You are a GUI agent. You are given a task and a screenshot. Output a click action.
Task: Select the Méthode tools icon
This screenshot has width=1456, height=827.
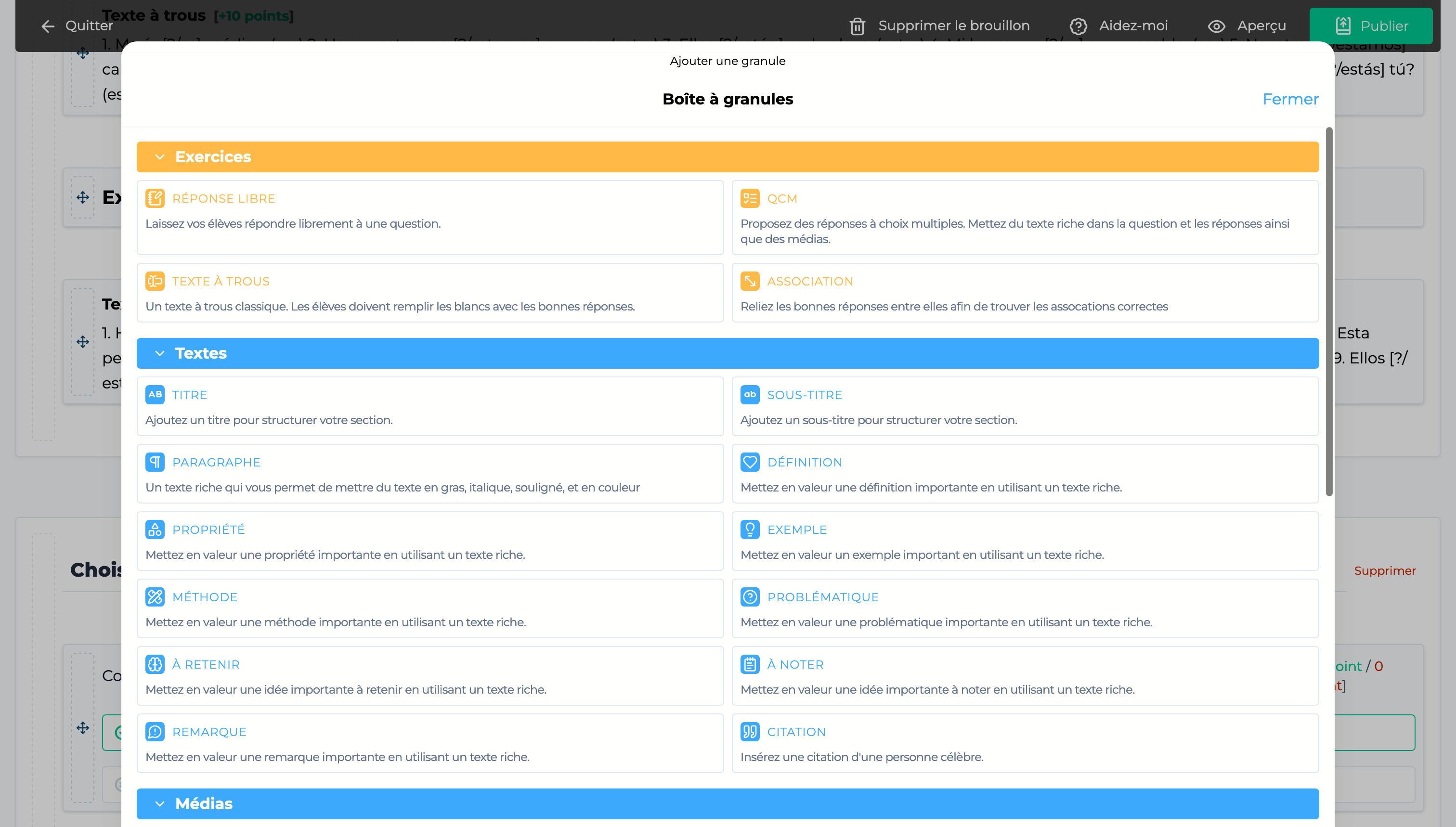[x=155, y=597]
